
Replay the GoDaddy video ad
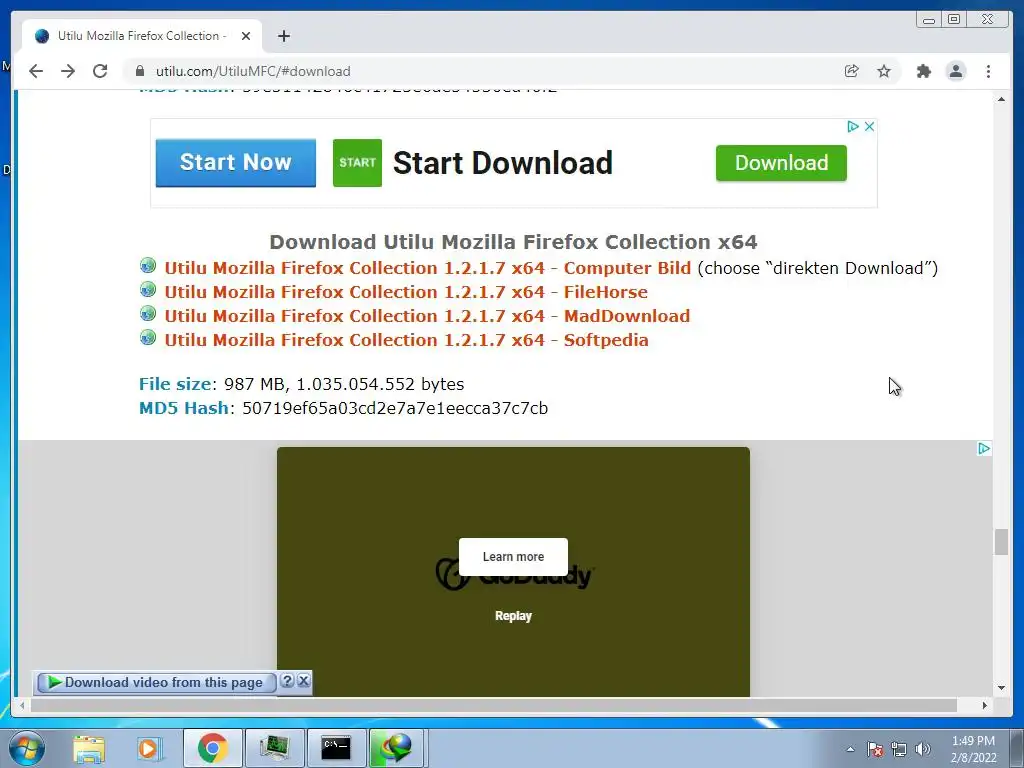[x=513, y=616]
